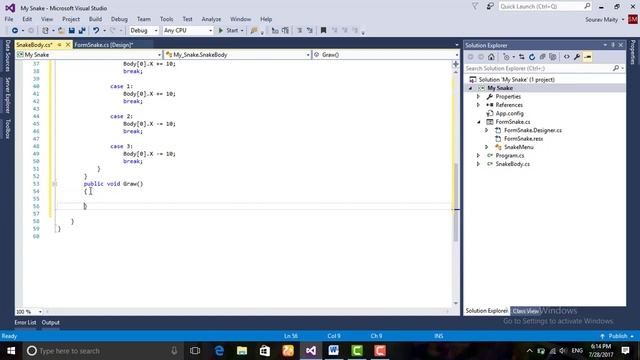Image resolution: width=640 pixels, height=360 pixels.
Task: Click the New Project toolbar icon
Action: 45,31
